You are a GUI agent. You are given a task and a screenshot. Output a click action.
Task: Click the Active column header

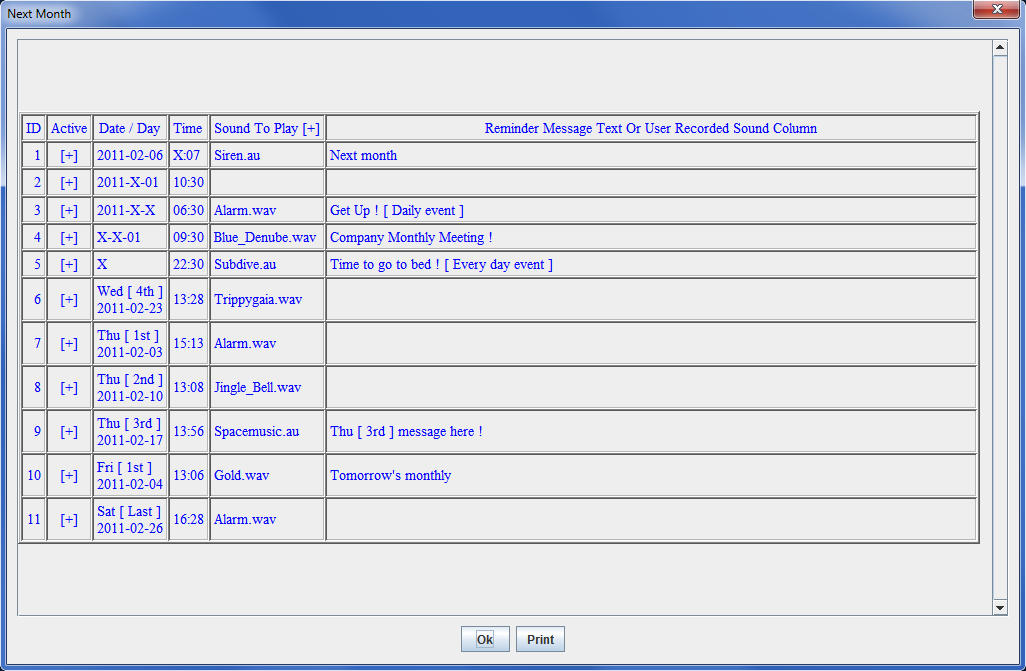(69, 128)
